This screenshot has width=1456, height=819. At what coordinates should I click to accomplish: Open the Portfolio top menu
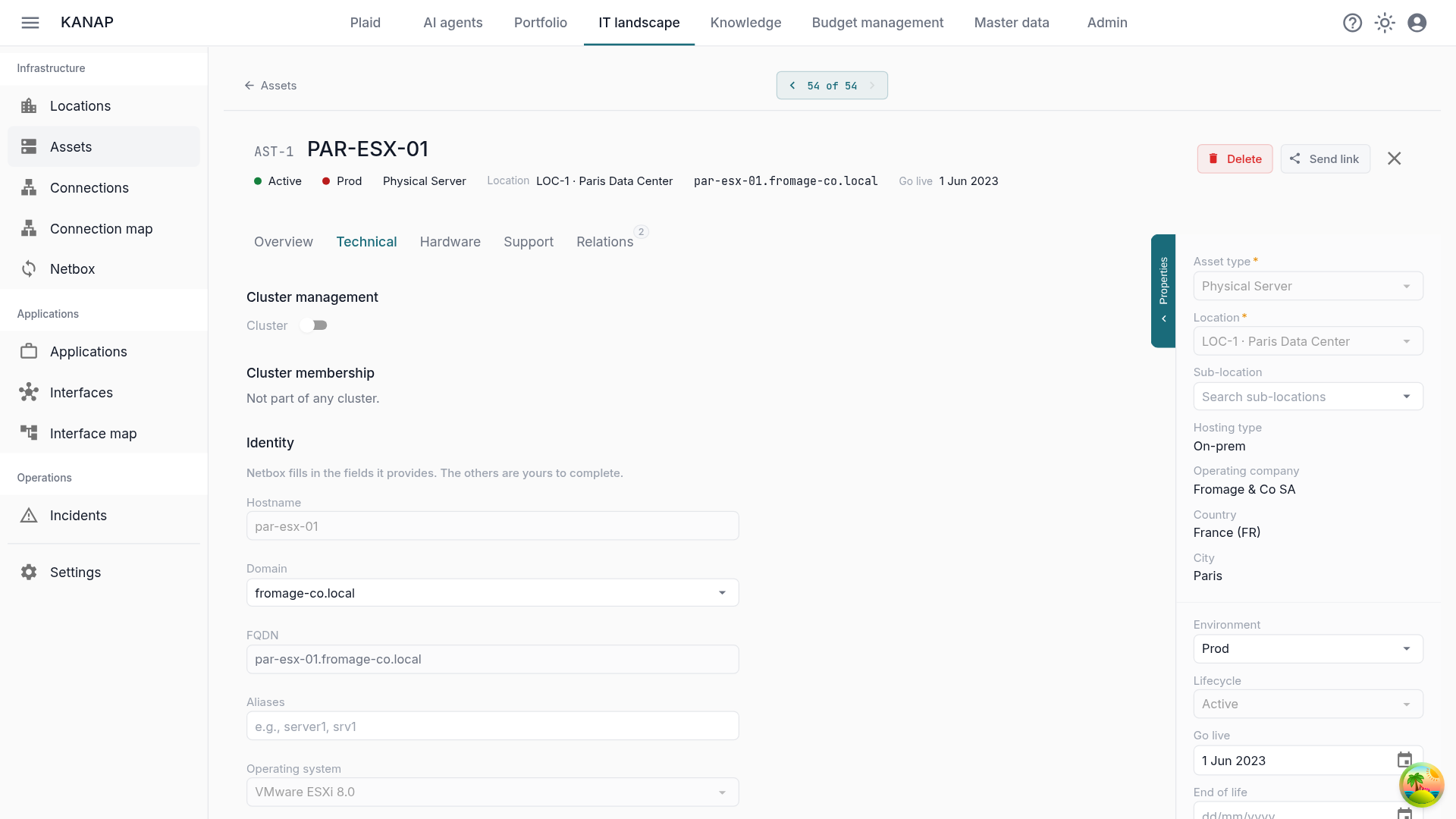[x=541, y=23]
